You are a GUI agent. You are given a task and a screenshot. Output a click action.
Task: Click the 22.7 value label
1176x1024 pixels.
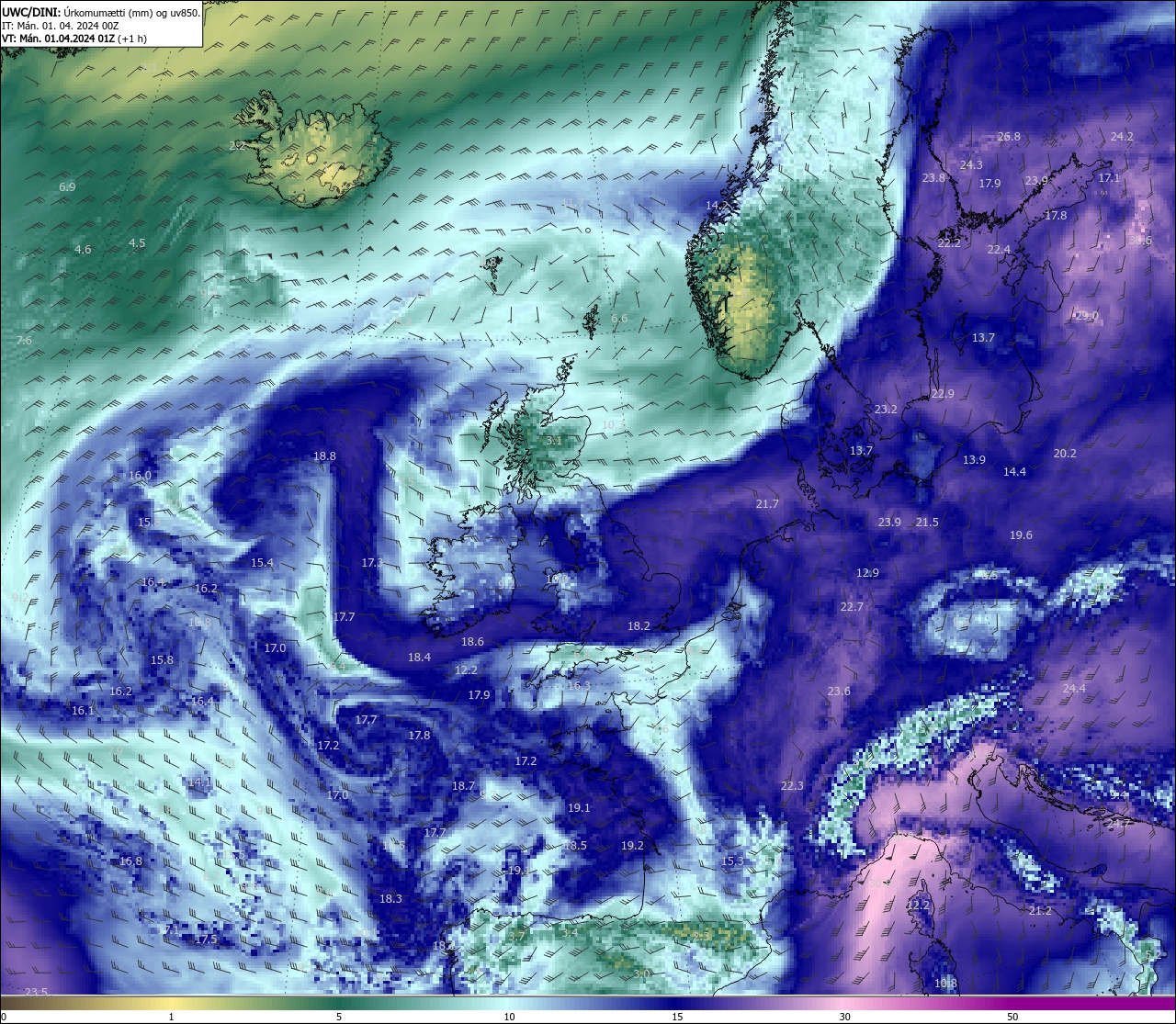click(852, 607)
